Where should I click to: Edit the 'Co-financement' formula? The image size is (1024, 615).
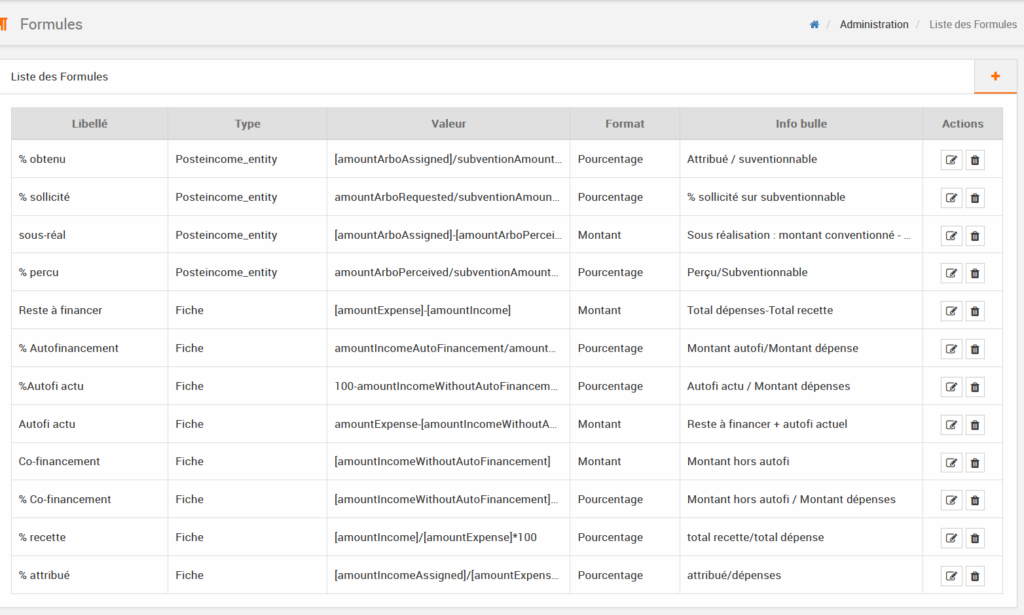point(951,462)
